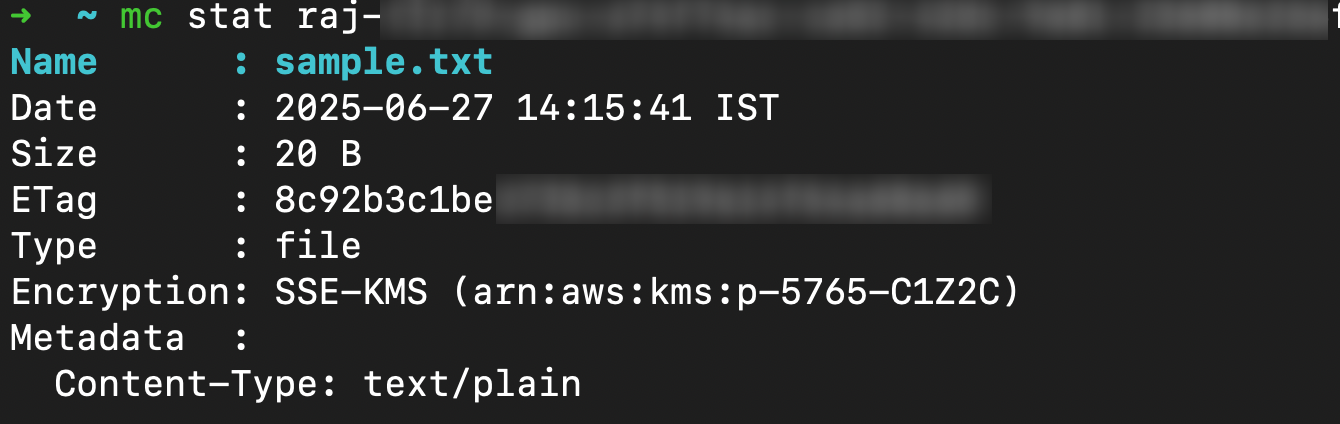Click the Name field label

tap(54, 63)
